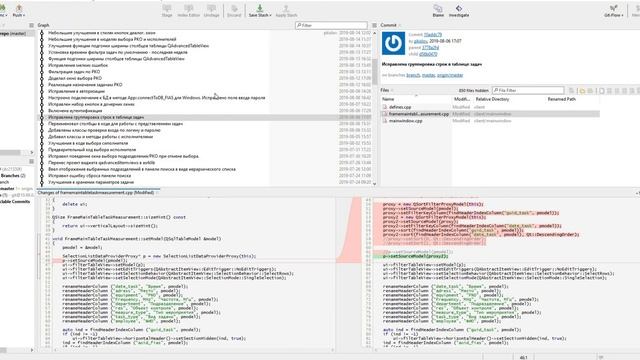Select the framemaintabl...asurement.cpp file row
Image resolution: width=640 pixels, height=360 pixels.
point(490,114)
